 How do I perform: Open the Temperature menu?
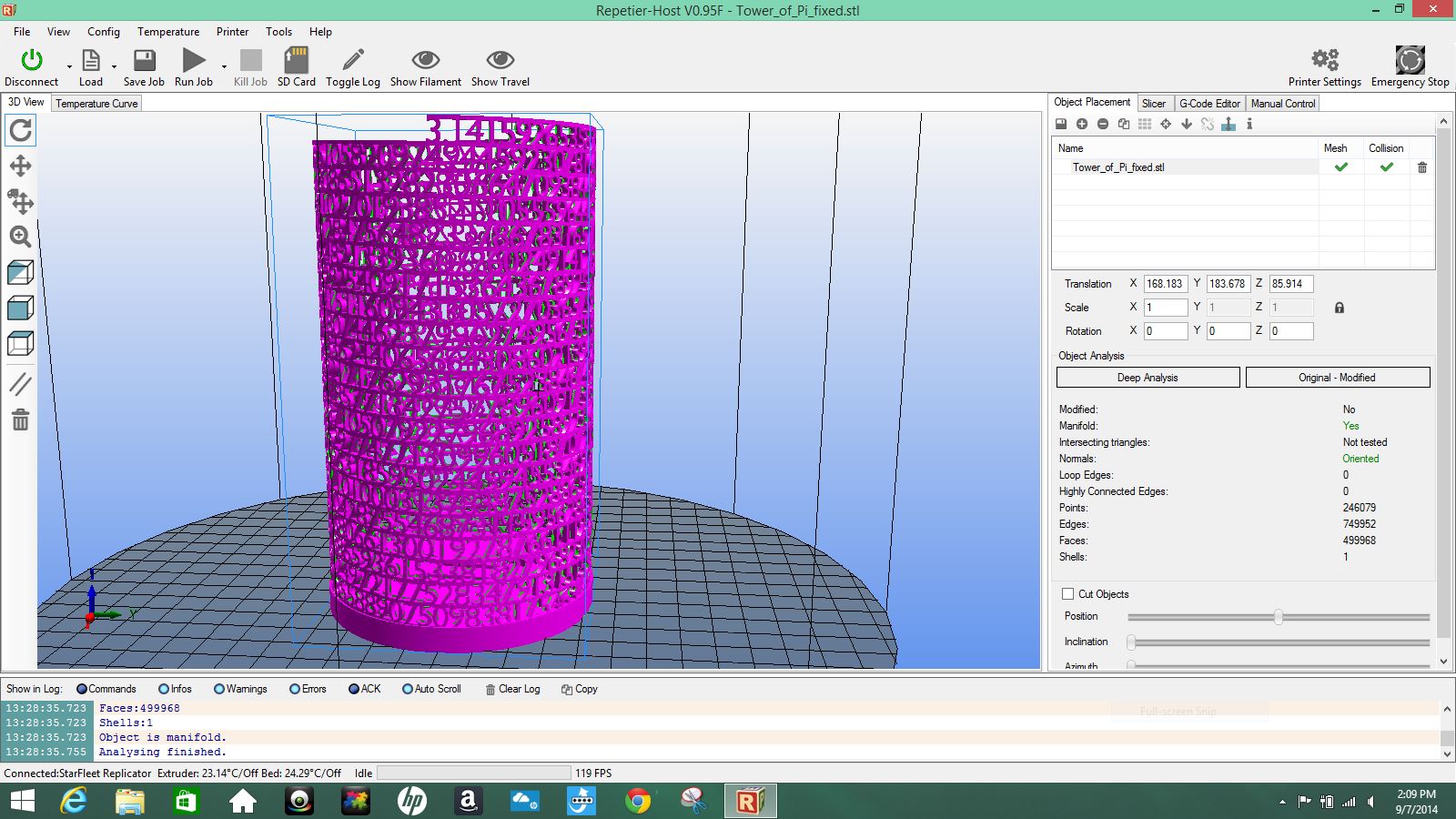pos(168,31)
